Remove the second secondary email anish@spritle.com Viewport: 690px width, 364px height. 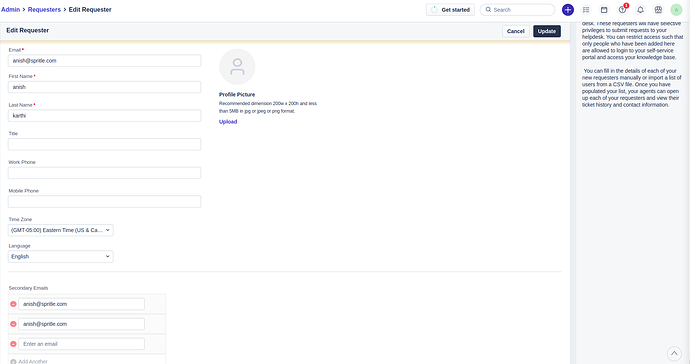click(13, 324)
